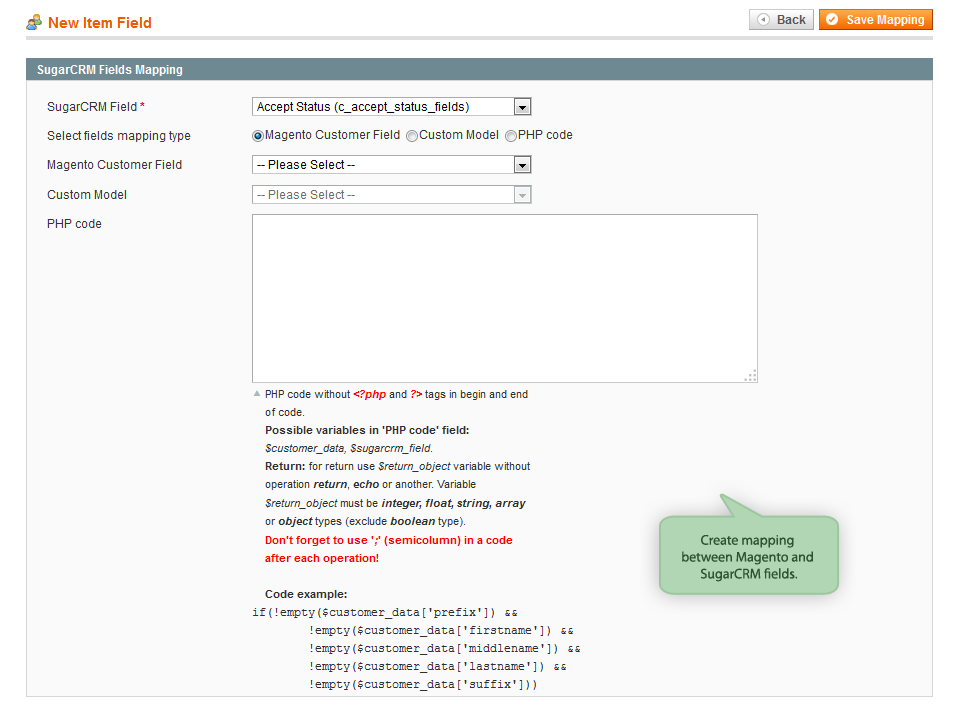Click the PHP code label at left
The image size is (960, 704).
(74, 224)
